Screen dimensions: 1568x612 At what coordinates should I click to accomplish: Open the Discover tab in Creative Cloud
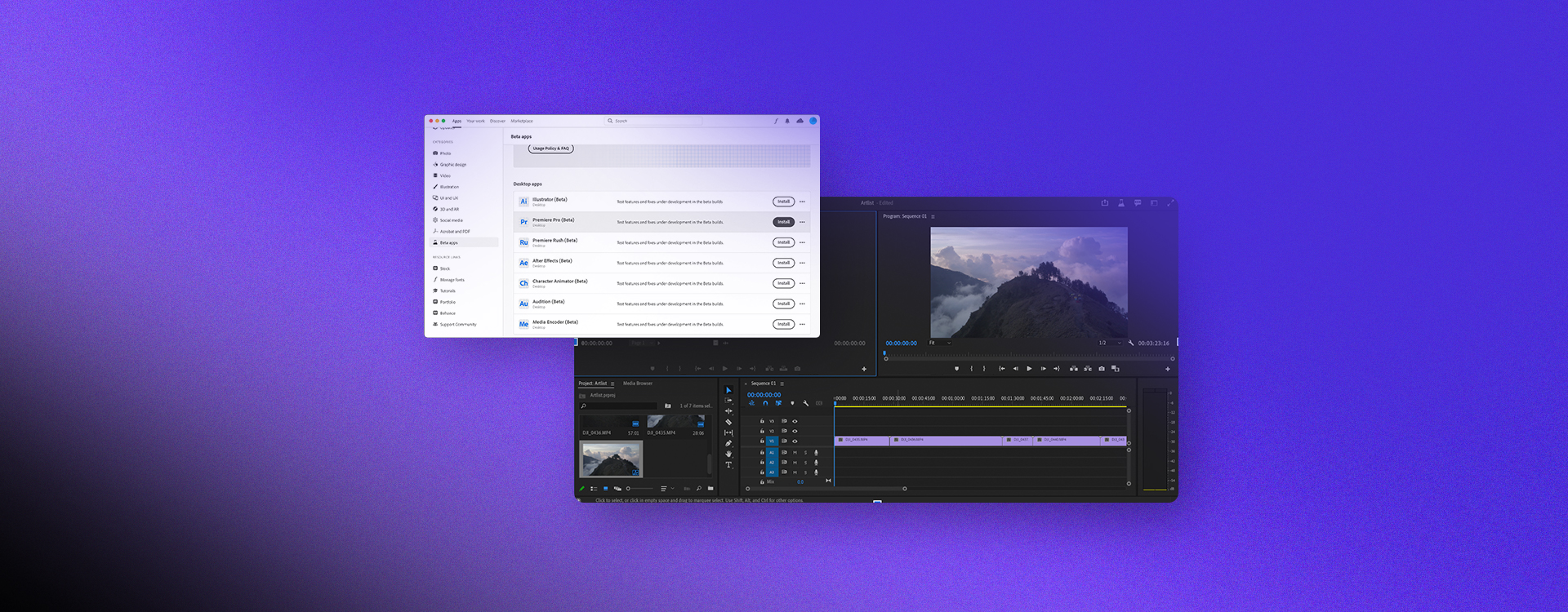point(497,121)
